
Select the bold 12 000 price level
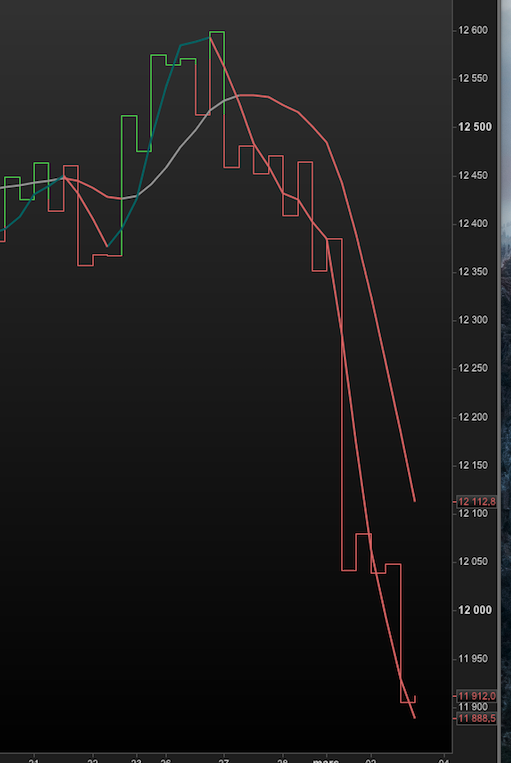[x=474, y=610]
